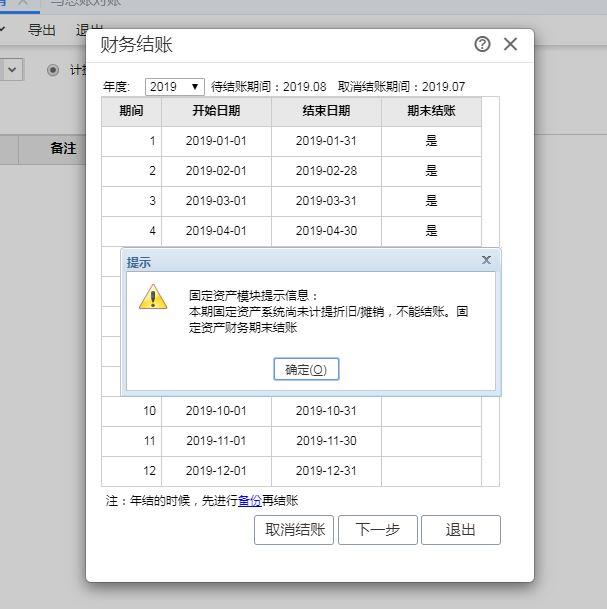Click period number 11 cell
The width and height of the screenshot is (607, 609).
(x=131, y=441)
